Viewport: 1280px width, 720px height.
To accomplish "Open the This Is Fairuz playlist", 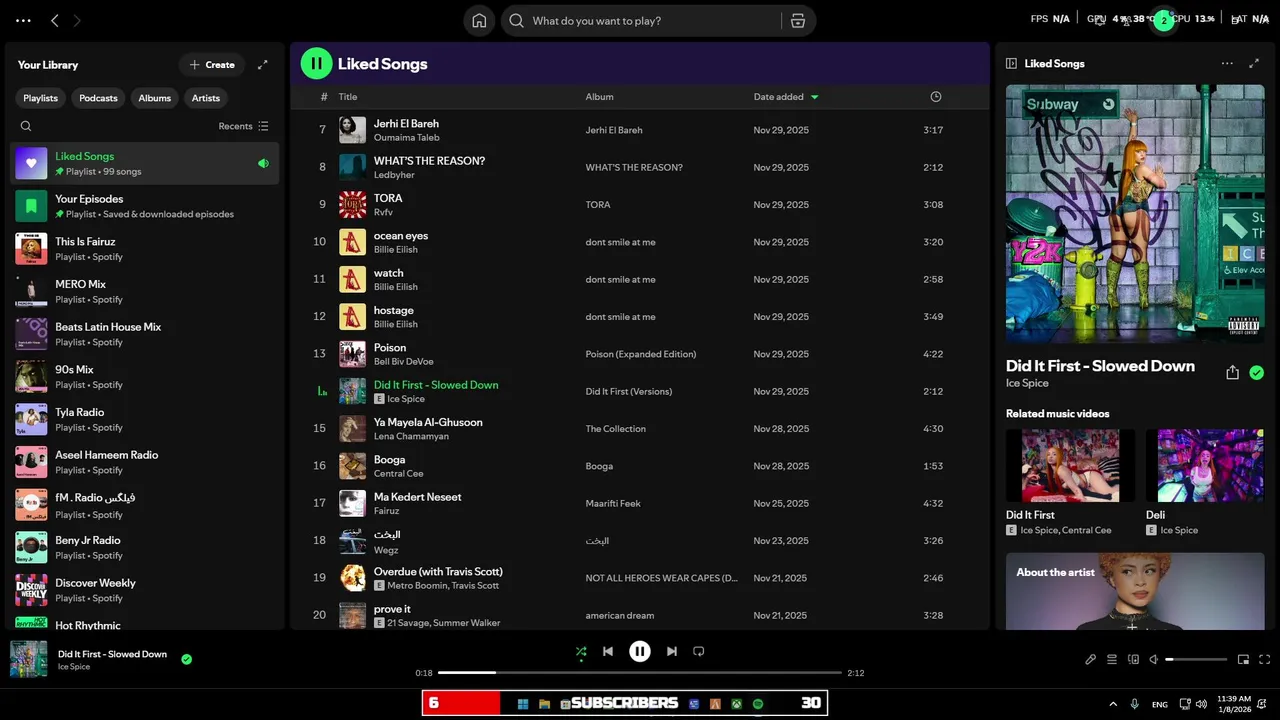I will coord(145,248).
